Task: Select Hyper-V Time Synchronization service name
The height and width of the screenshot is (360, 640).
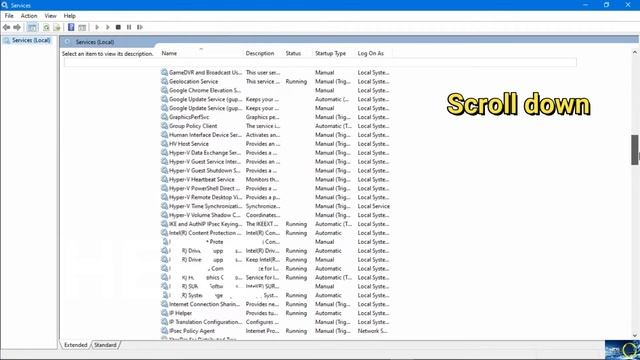Action: click(x=205, y=207)
